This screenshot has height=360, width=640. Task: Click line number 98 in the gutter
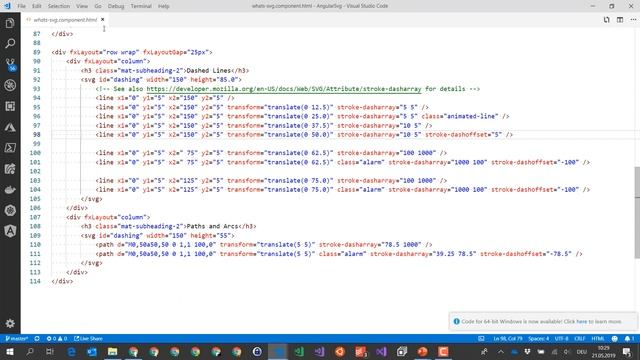[x=36, y=135]
